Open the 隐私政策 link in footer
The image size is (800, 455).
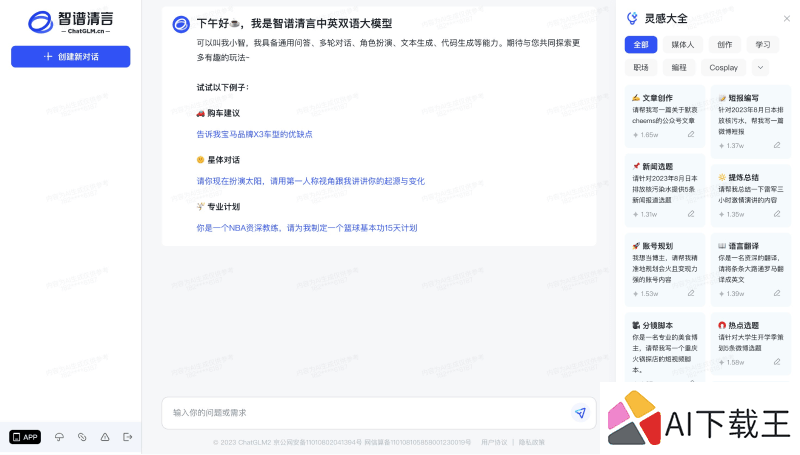click(532, 442)
